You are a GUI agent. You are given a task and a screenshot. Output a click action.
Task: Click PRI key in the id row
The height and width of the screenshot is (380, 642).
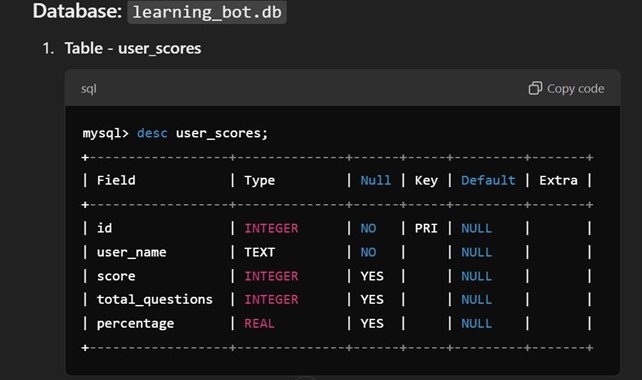[x=426, y=228]
